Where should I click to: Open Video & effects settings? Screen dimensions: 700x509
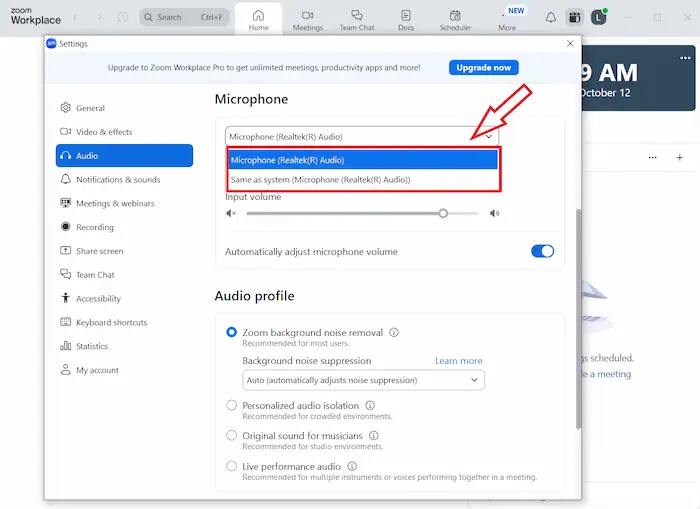(x=104, y=132)
